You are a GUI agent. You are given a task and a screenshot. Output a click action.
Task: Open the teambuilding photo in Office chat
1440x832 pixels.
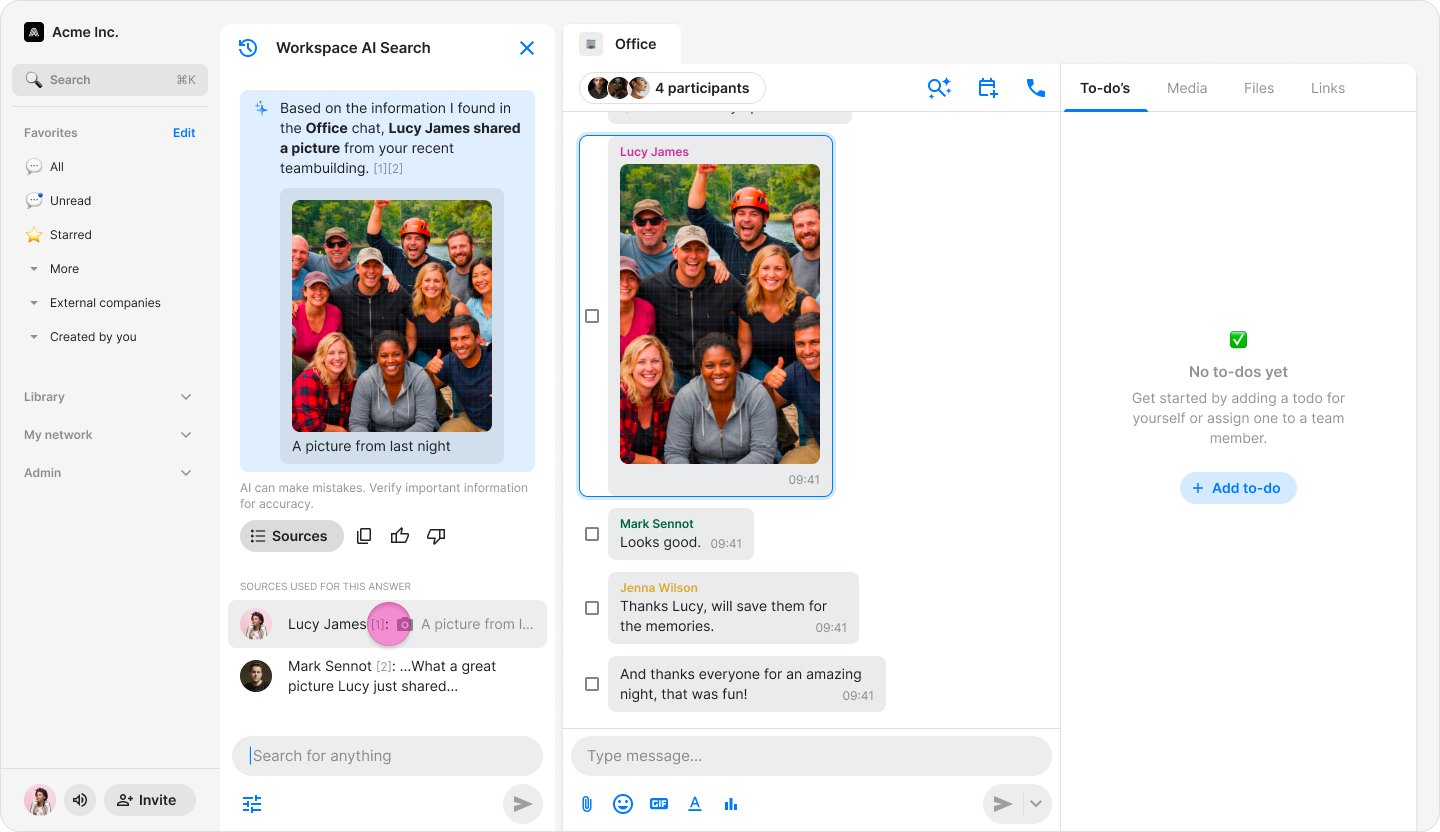point(720,314)
